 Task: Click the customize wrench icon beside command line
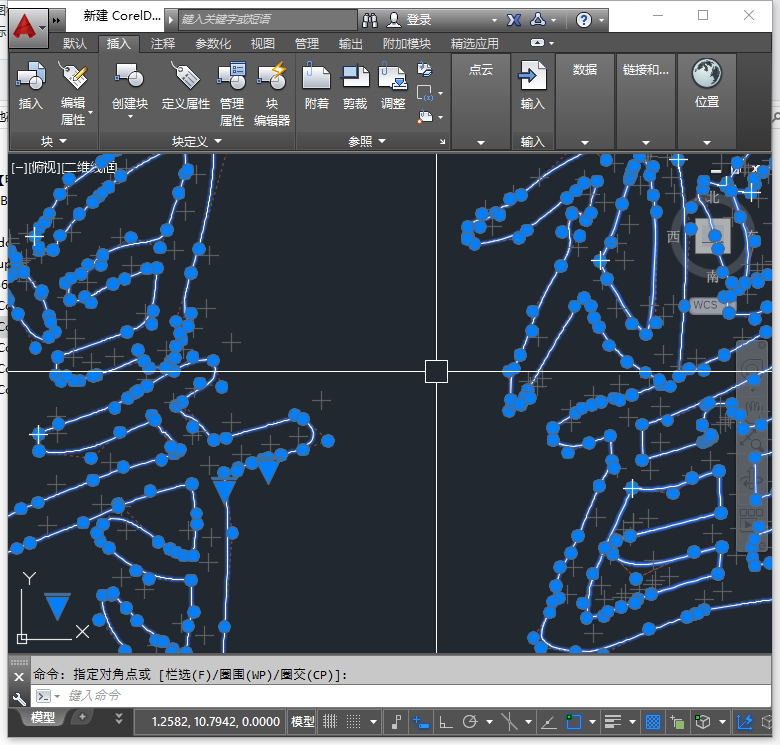pos(19,699)
